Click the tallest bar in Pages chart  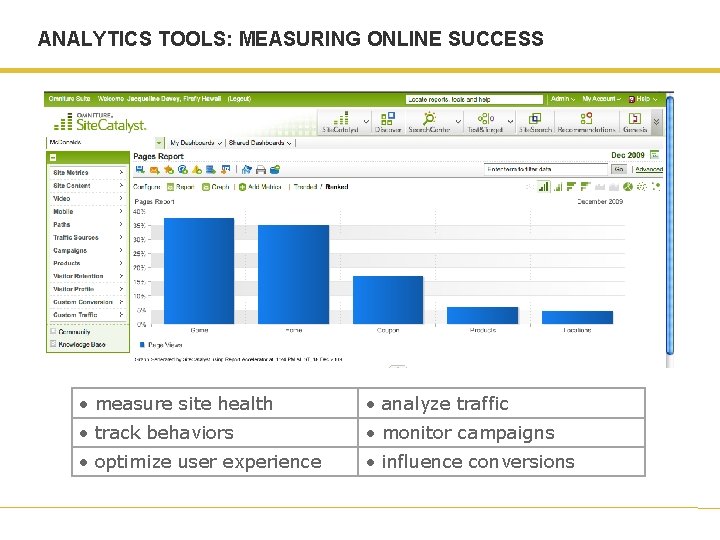click(199, 271)
